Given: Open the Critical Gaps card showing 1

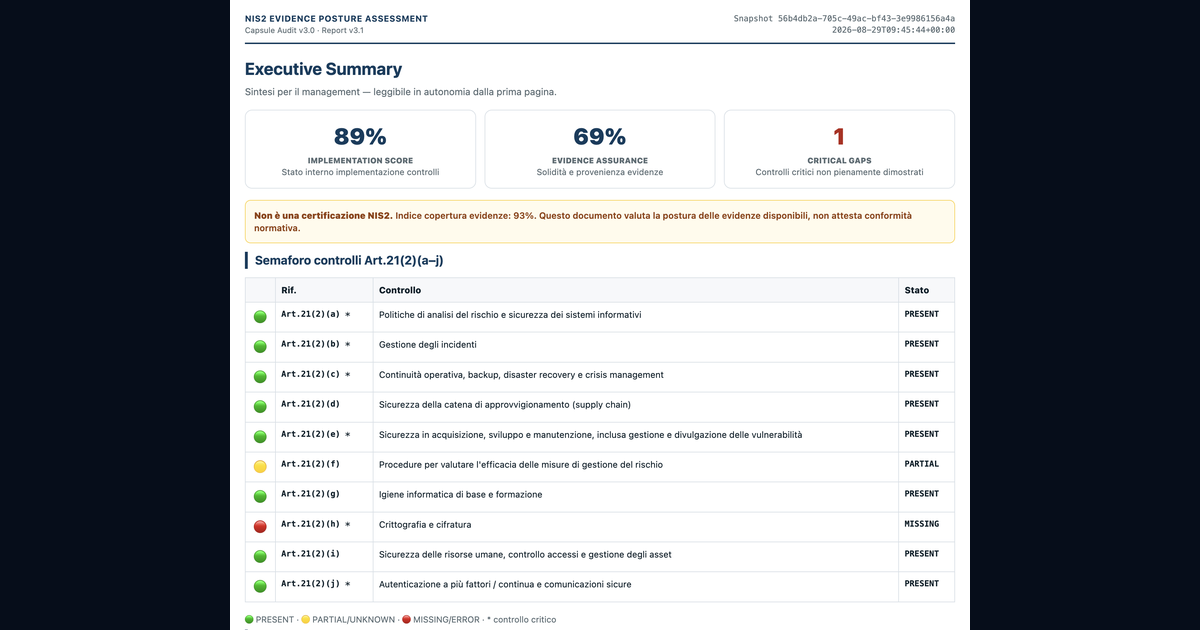Looking at the screenshot, I should tap(839, 149).
